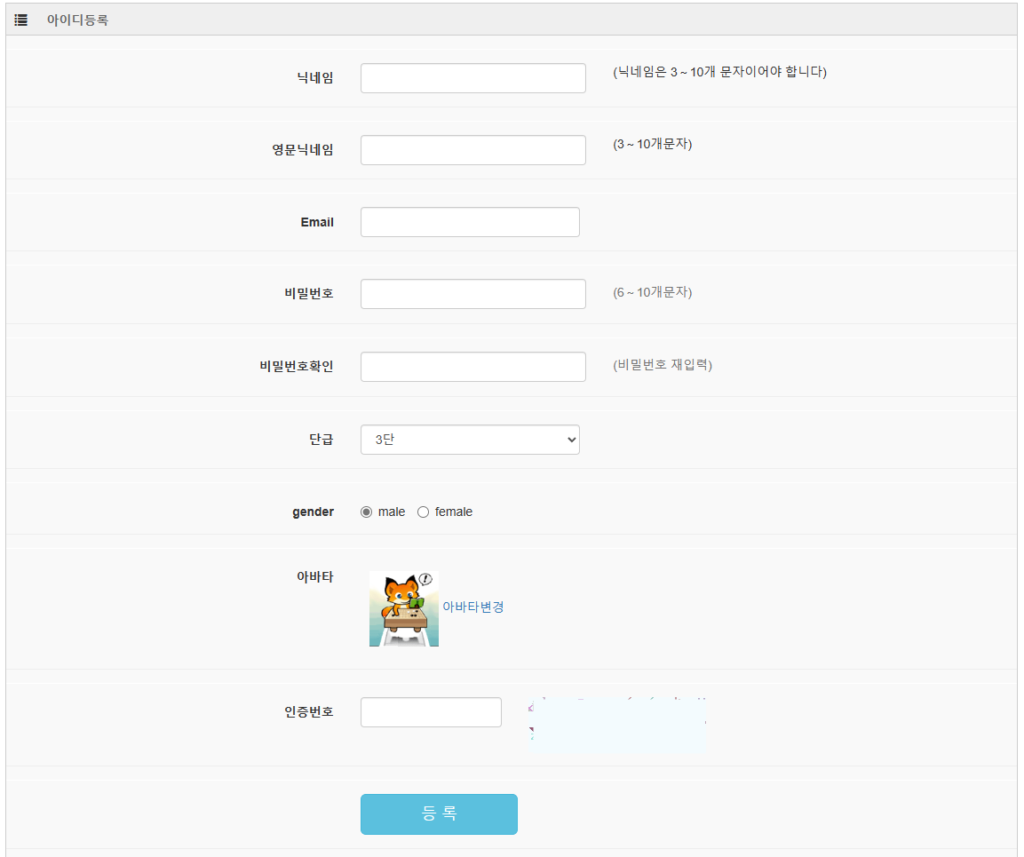The image size is (1024, 857).
Task: Click the fox avatar thumbnail
Action: coord(404,609)
